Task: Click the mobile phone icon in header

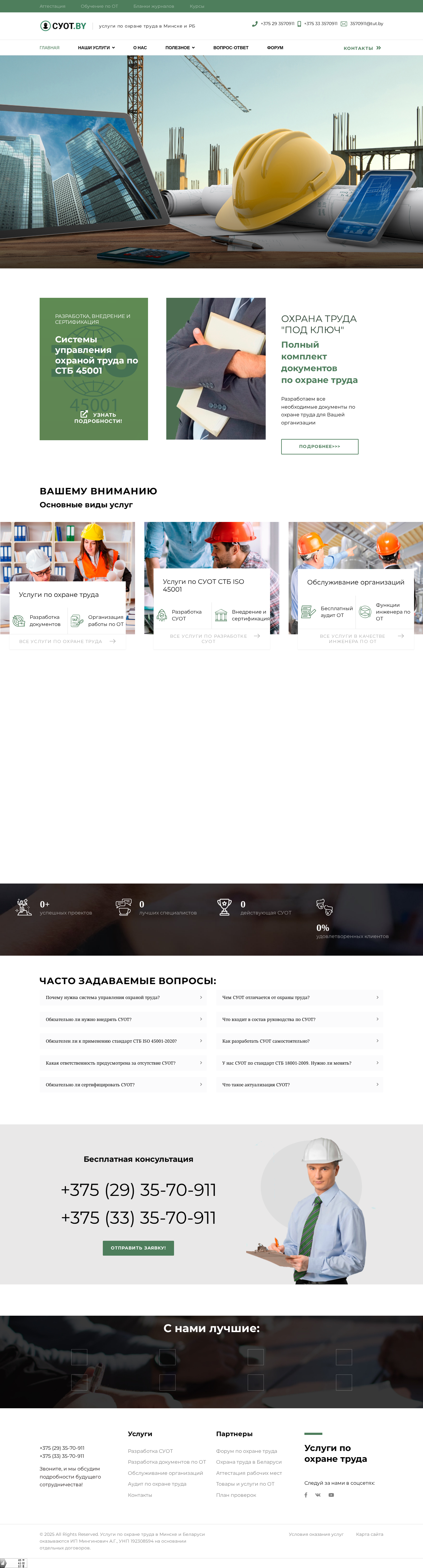Action: point(299,24)
